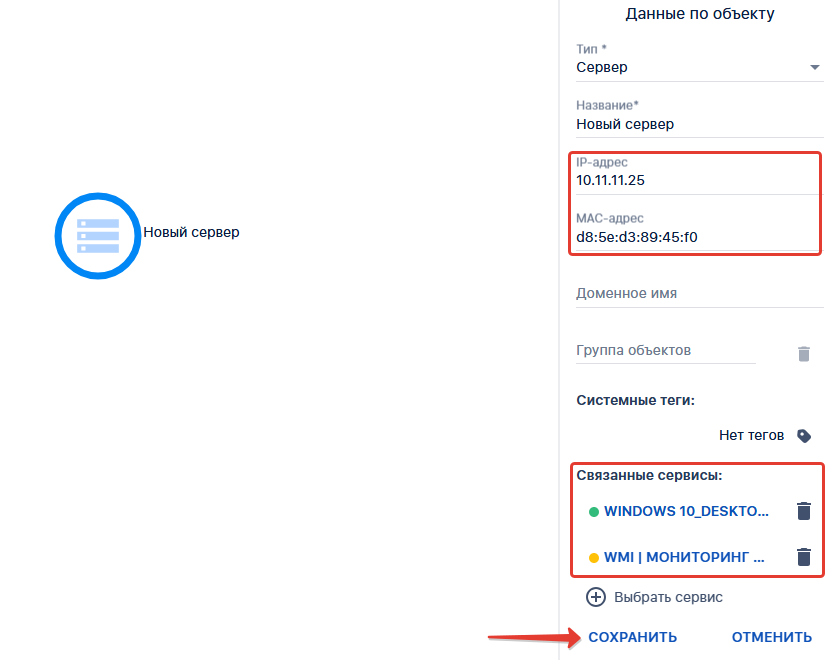Open the WINDOWS 10_DESKTO service link

coord(686,511)
